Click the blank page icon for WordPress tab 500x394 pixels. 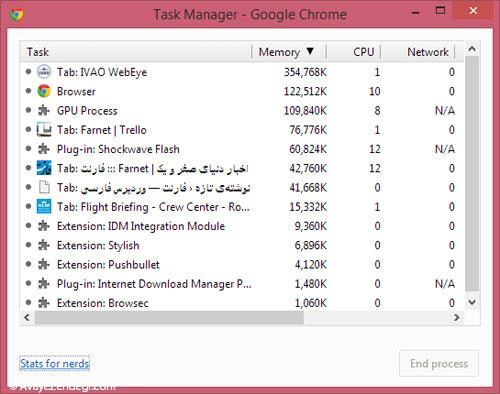[x=44, y=188]
